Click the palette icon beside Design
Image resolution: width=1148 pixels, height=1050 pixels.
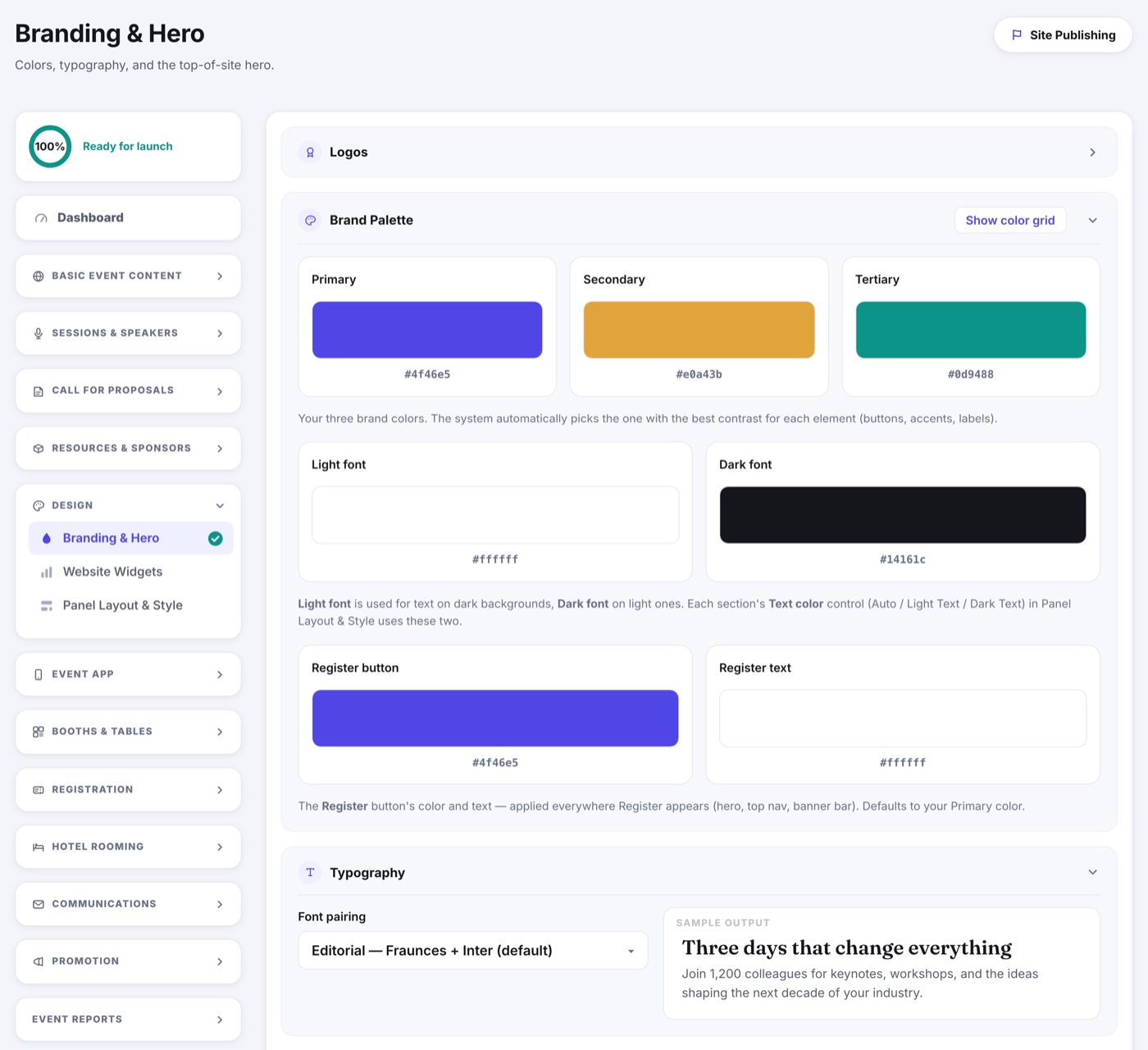point(39,506)
